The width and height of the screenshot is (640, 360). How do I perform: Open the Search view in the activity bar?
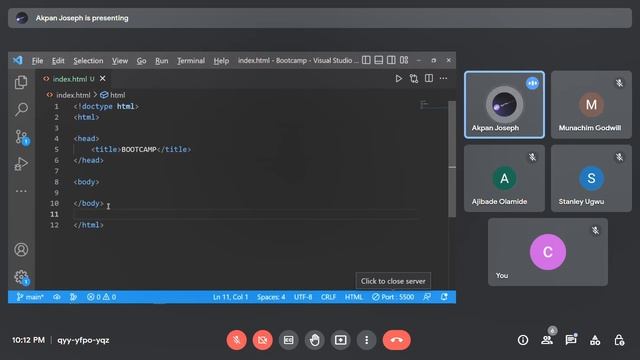(x=21, y=109)
